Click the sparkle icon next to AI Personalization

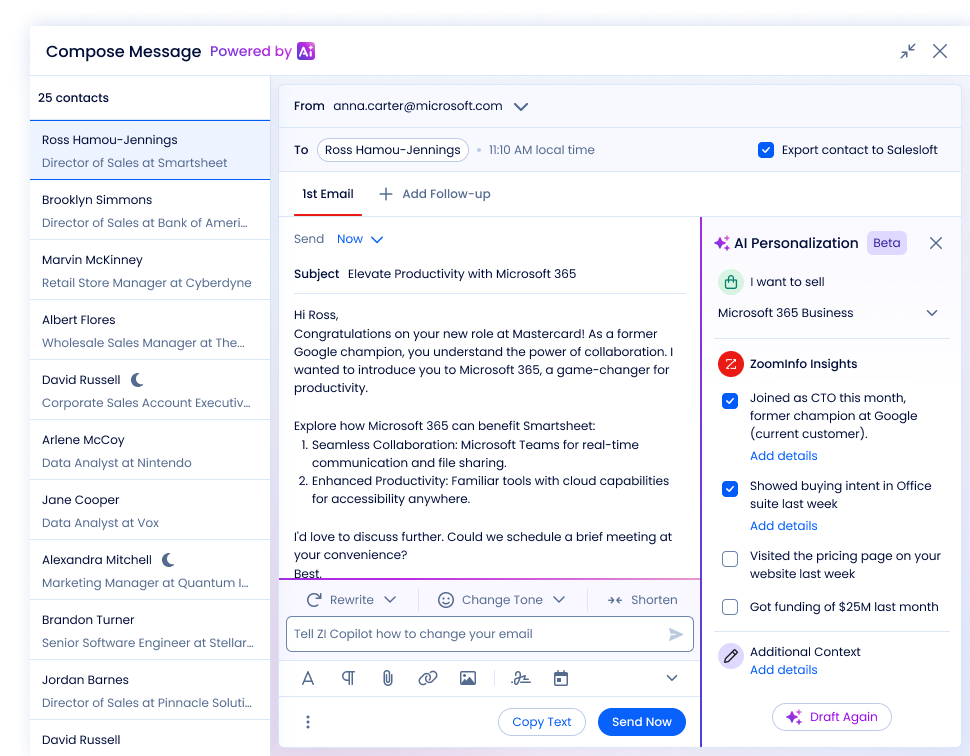click(x=722, y=243)
